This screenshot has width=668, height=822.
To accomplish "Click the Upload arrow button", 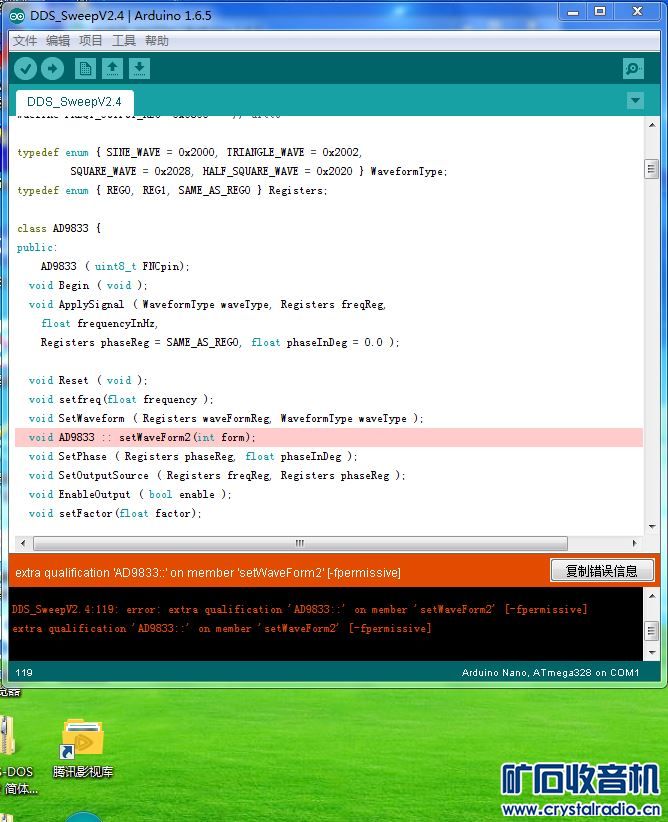I will coord(52,69).
